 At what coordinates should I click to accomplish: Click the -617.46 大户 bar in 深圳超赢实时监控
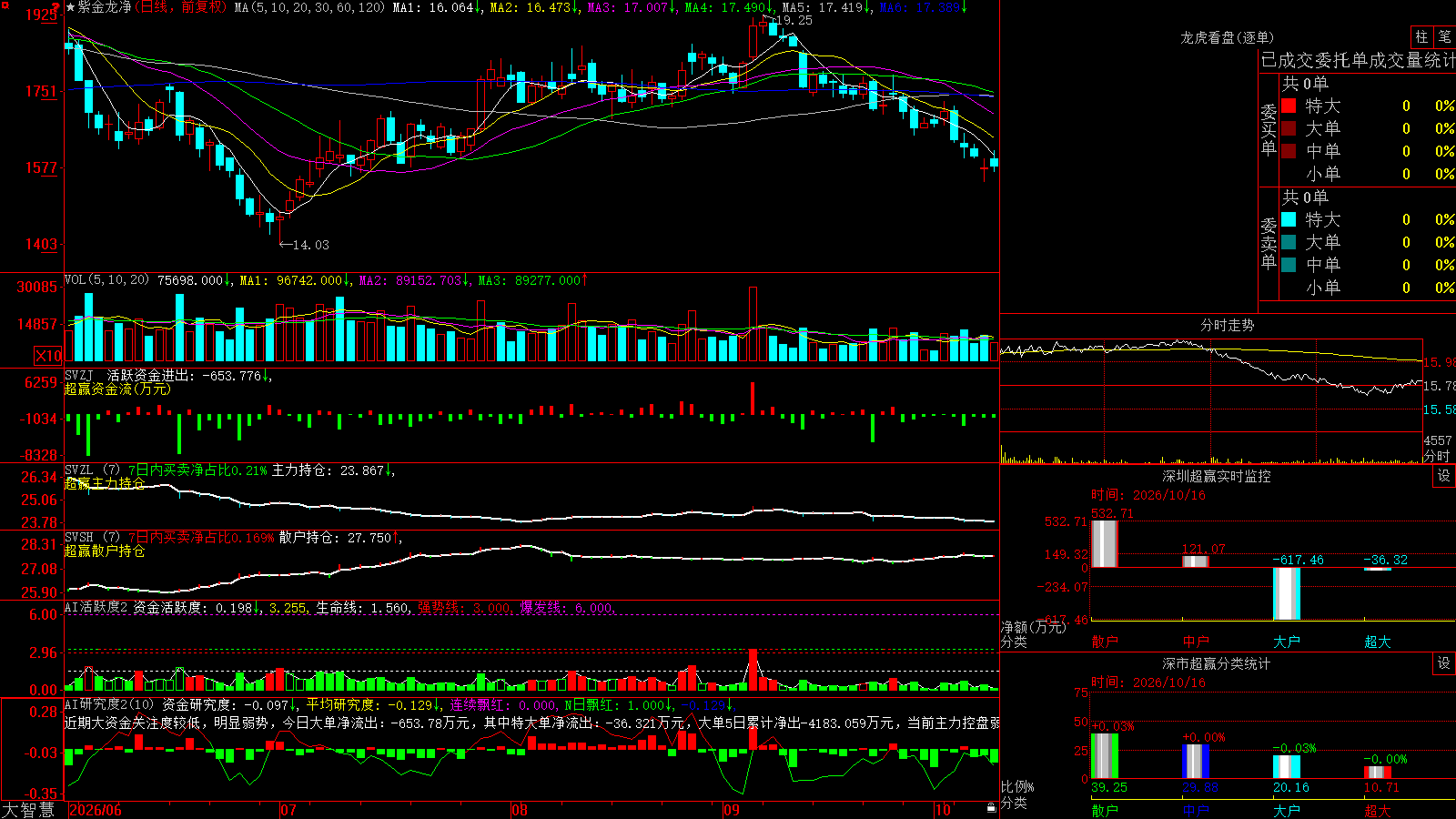click(x=1286, y=593)
